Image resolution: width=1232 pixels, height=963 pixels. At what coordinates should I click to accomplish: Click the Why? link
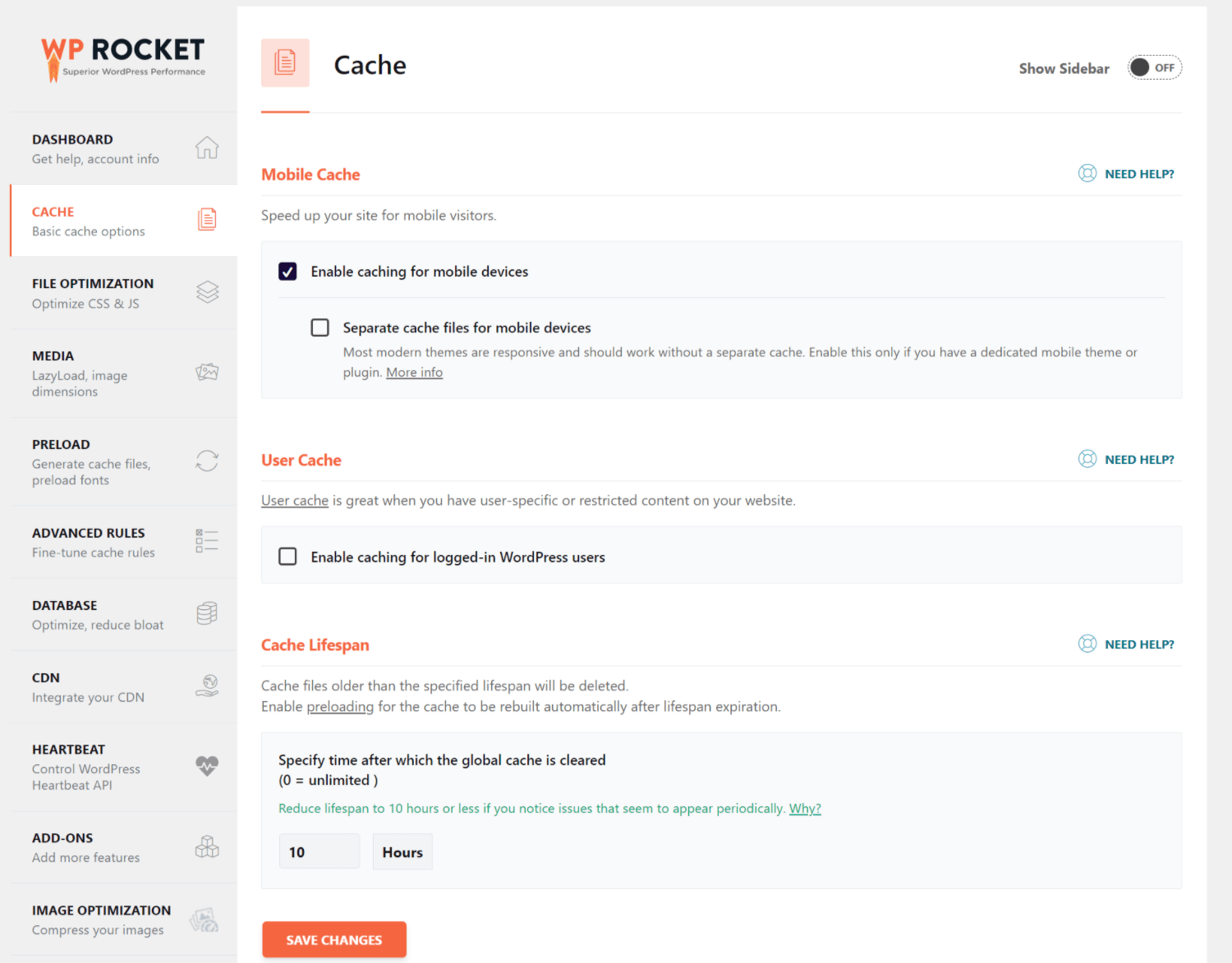click(805, 808)
